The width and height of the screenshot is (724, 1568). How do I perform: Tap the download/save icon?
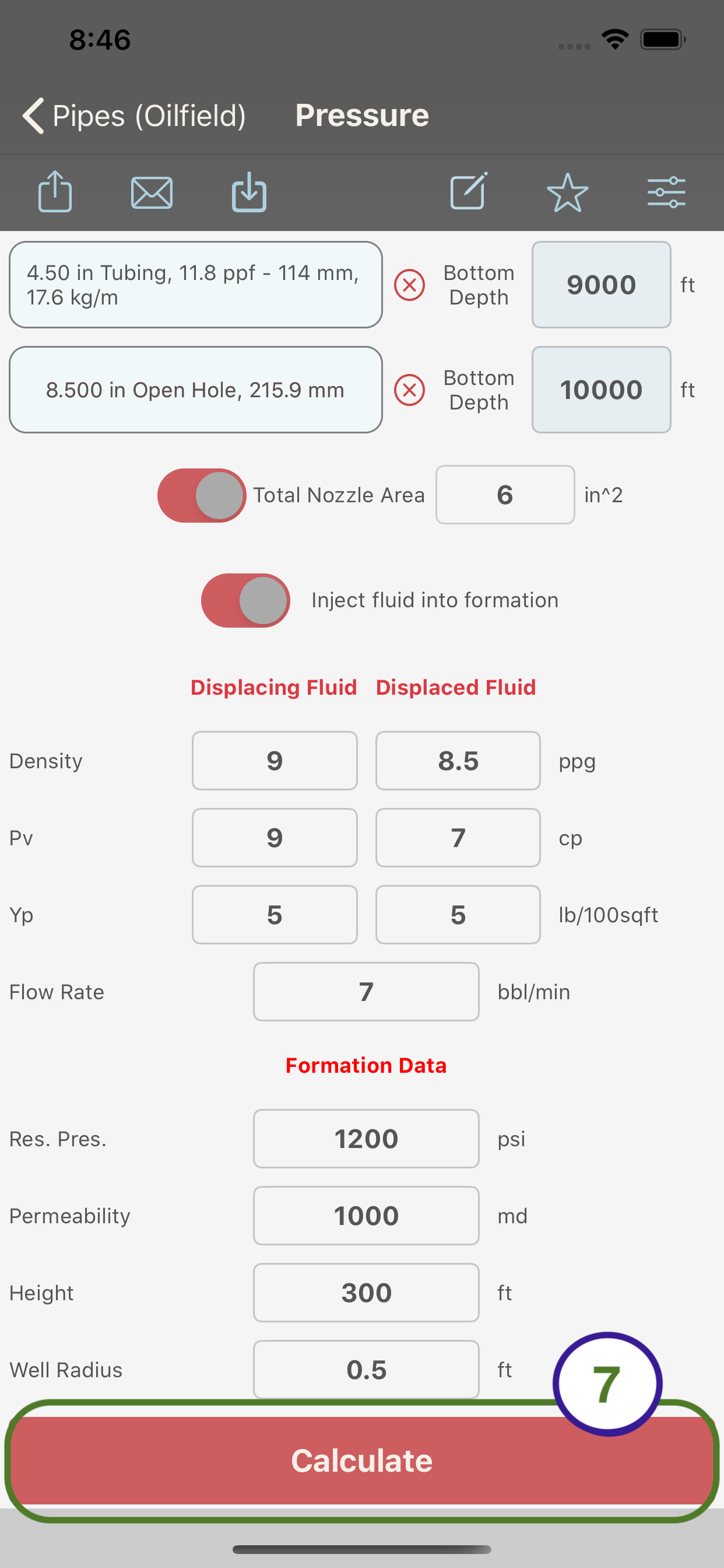[249, 192]
